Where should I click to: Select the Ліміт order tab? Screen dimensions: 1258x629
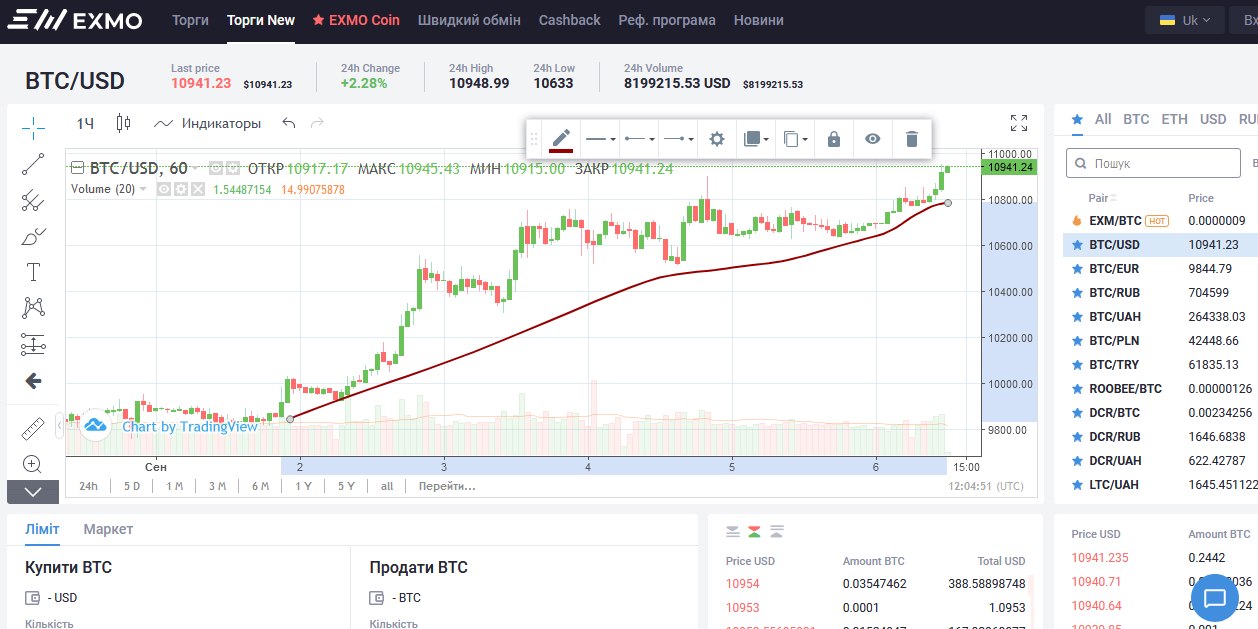pyautogui.click(x=42, y=529)
